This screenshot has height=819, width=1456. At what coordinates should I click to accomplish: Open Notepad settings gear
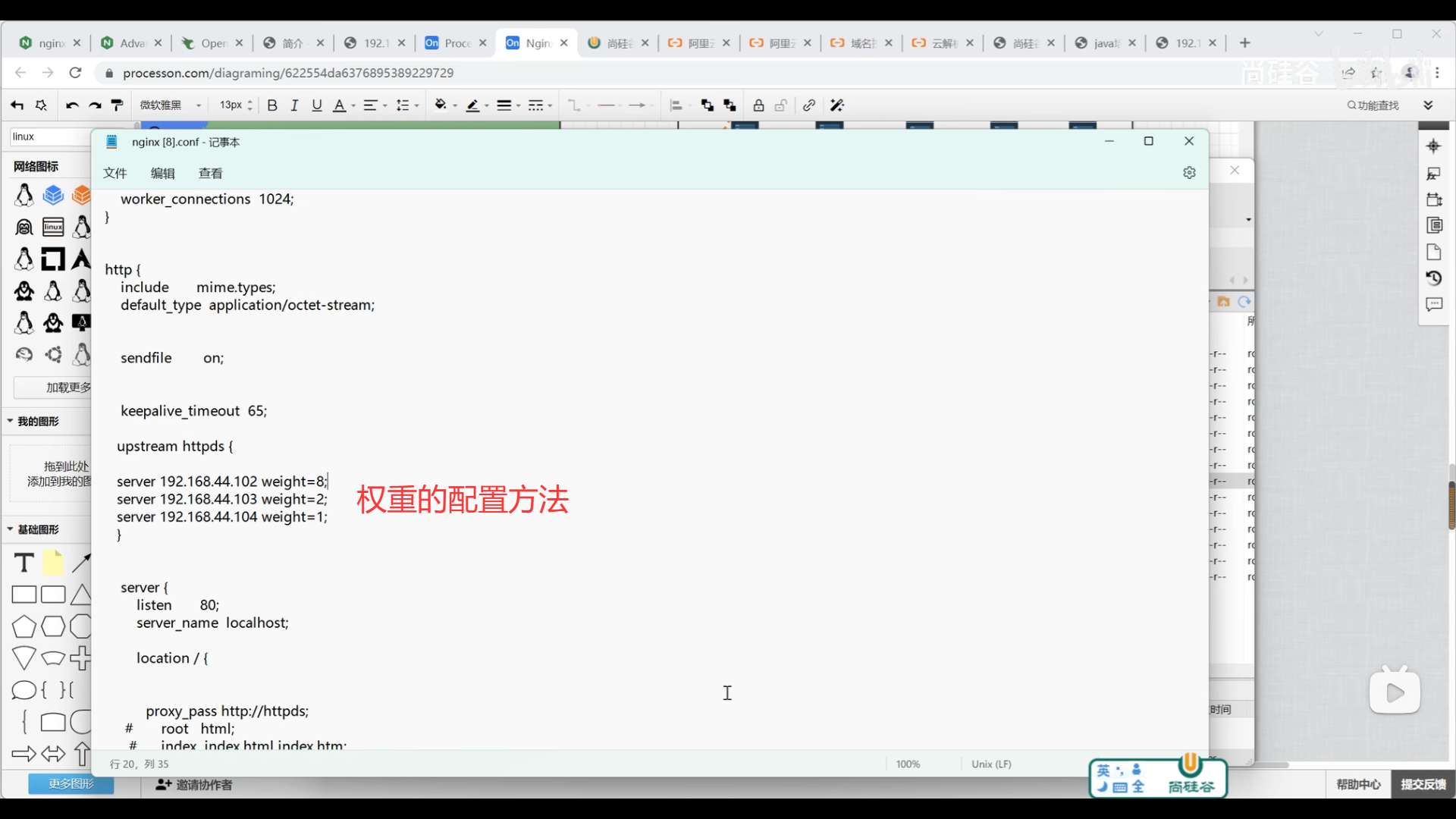[x=1189, y=173]
